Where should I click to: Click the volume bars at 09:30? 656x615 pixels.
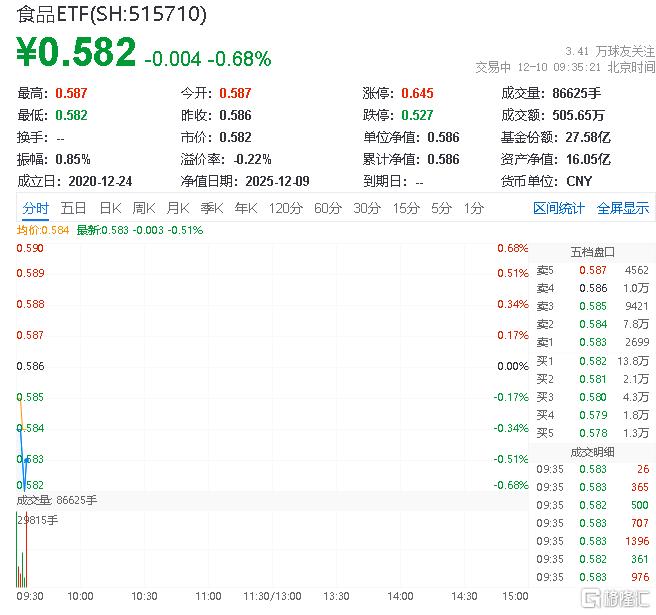22,550
